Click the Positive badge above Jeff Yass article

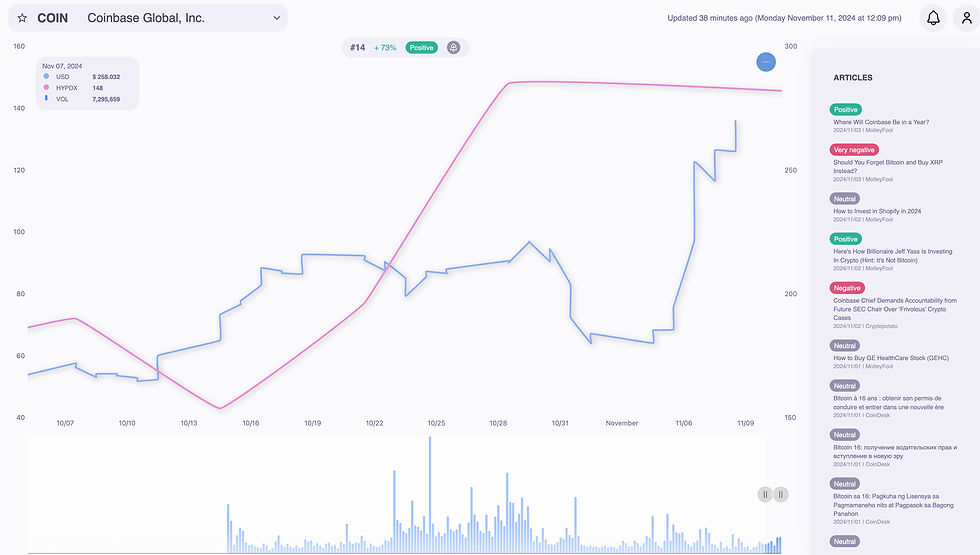846,239
